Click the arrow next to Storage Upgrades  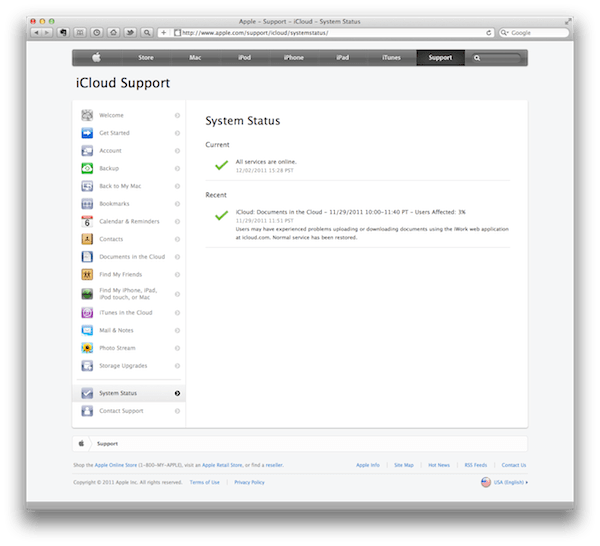(x=177, y=366)
